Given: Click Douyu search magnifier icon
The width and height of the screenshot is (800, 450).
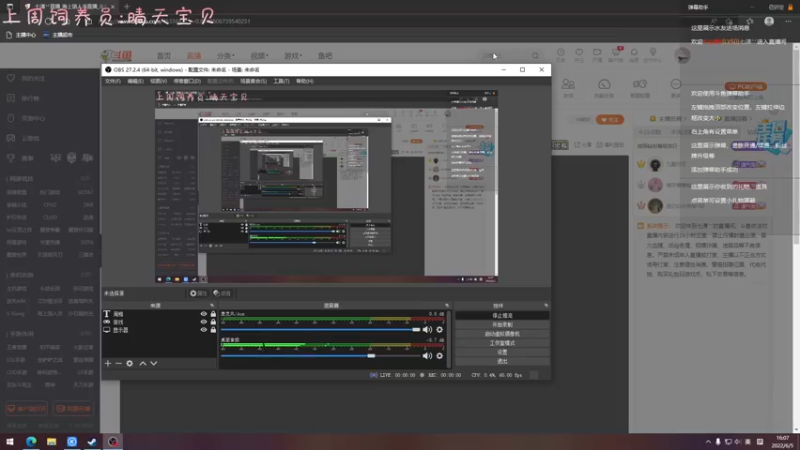Looking at the screenshot, I should pos(535,56).
